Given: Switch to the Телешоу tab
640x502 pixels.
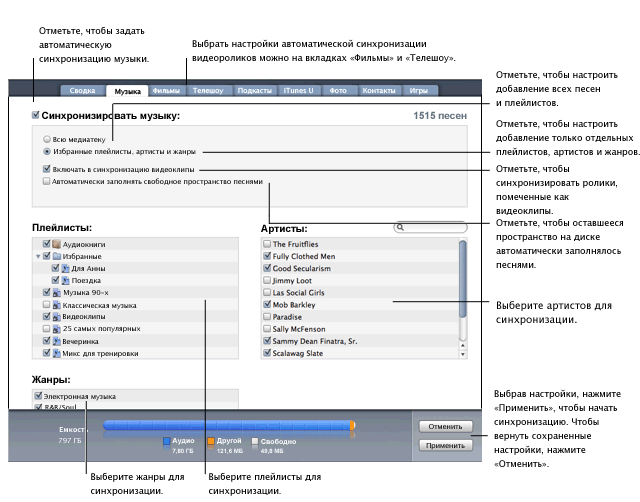Looking at the screenshot, I should (x=208, y=91).
